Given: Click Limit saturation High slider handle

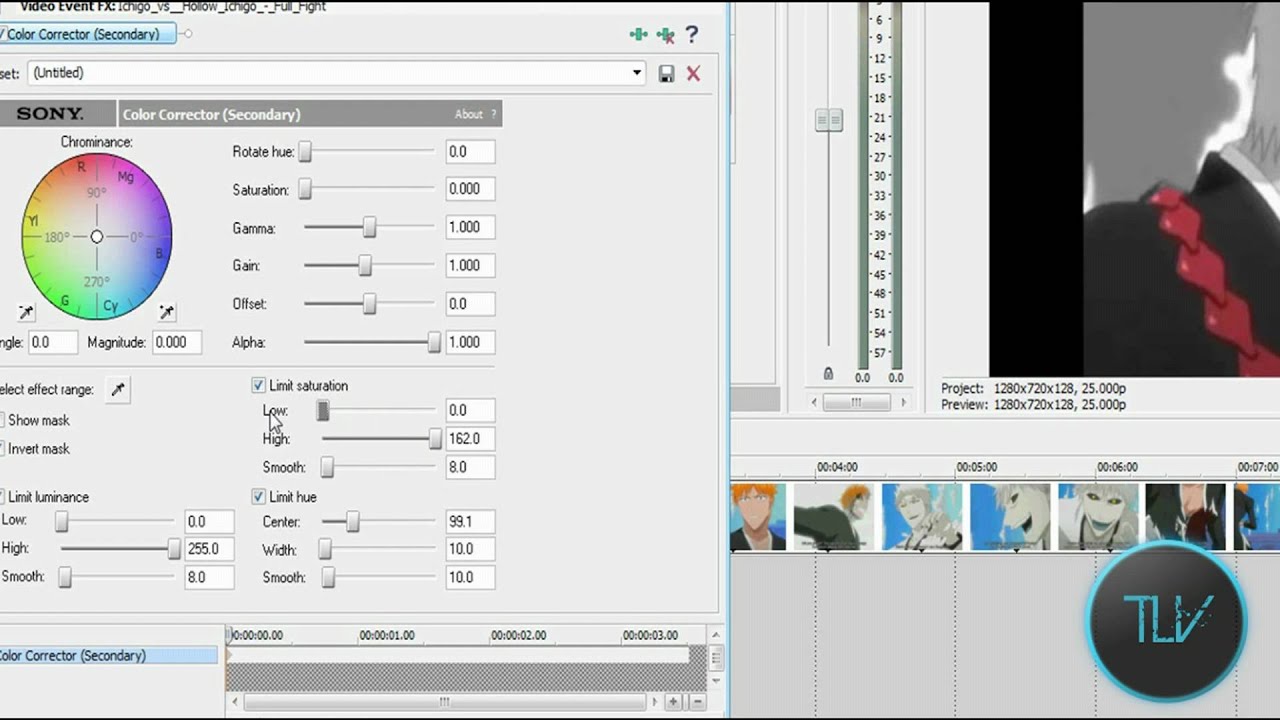Looking at the screenshot, I should coord(435,438).
